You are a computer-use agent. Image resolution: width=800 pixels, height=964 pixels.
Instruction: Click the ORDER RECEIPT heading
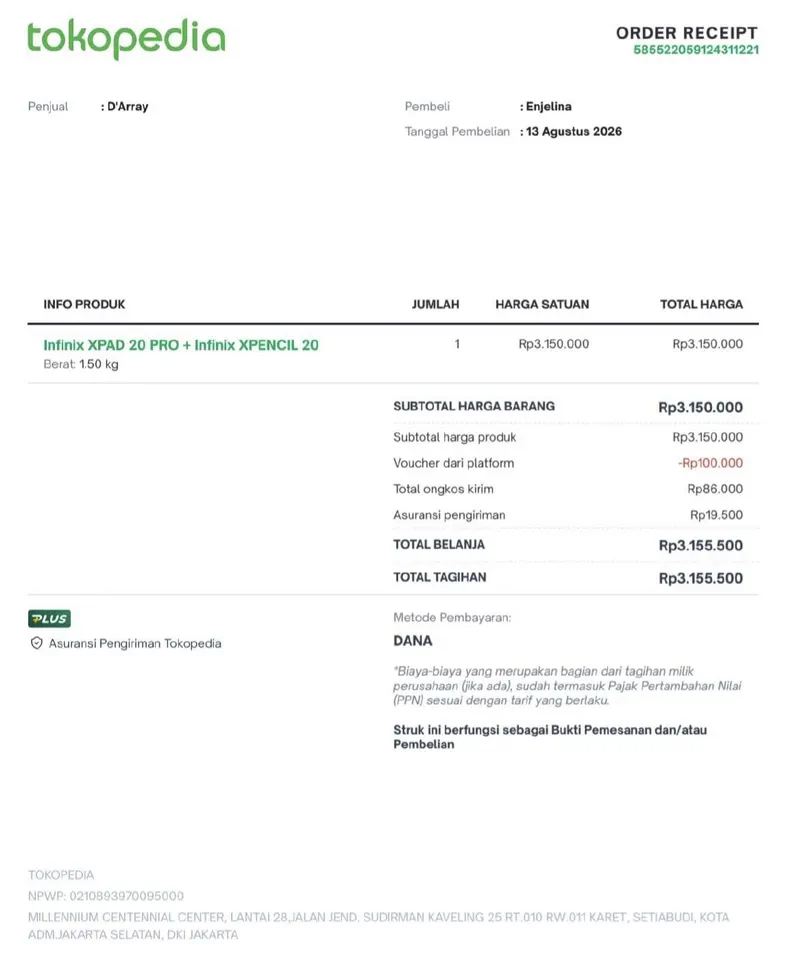(687, 33)
